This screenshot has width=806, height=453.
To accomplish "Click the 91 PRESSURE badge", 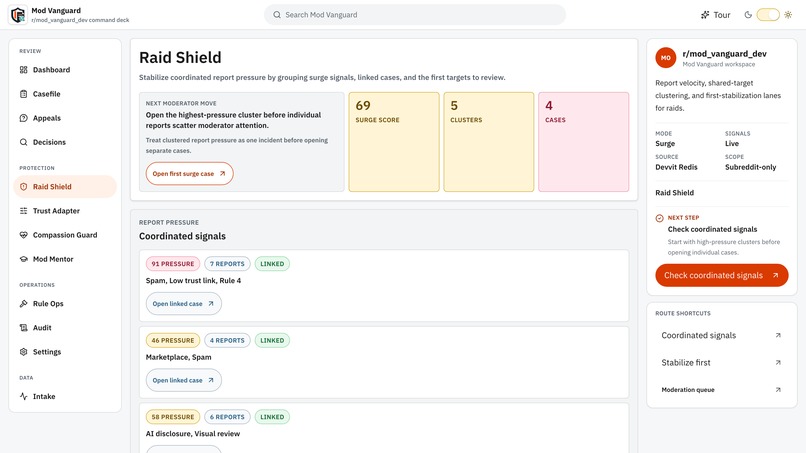I will (173, 264).
